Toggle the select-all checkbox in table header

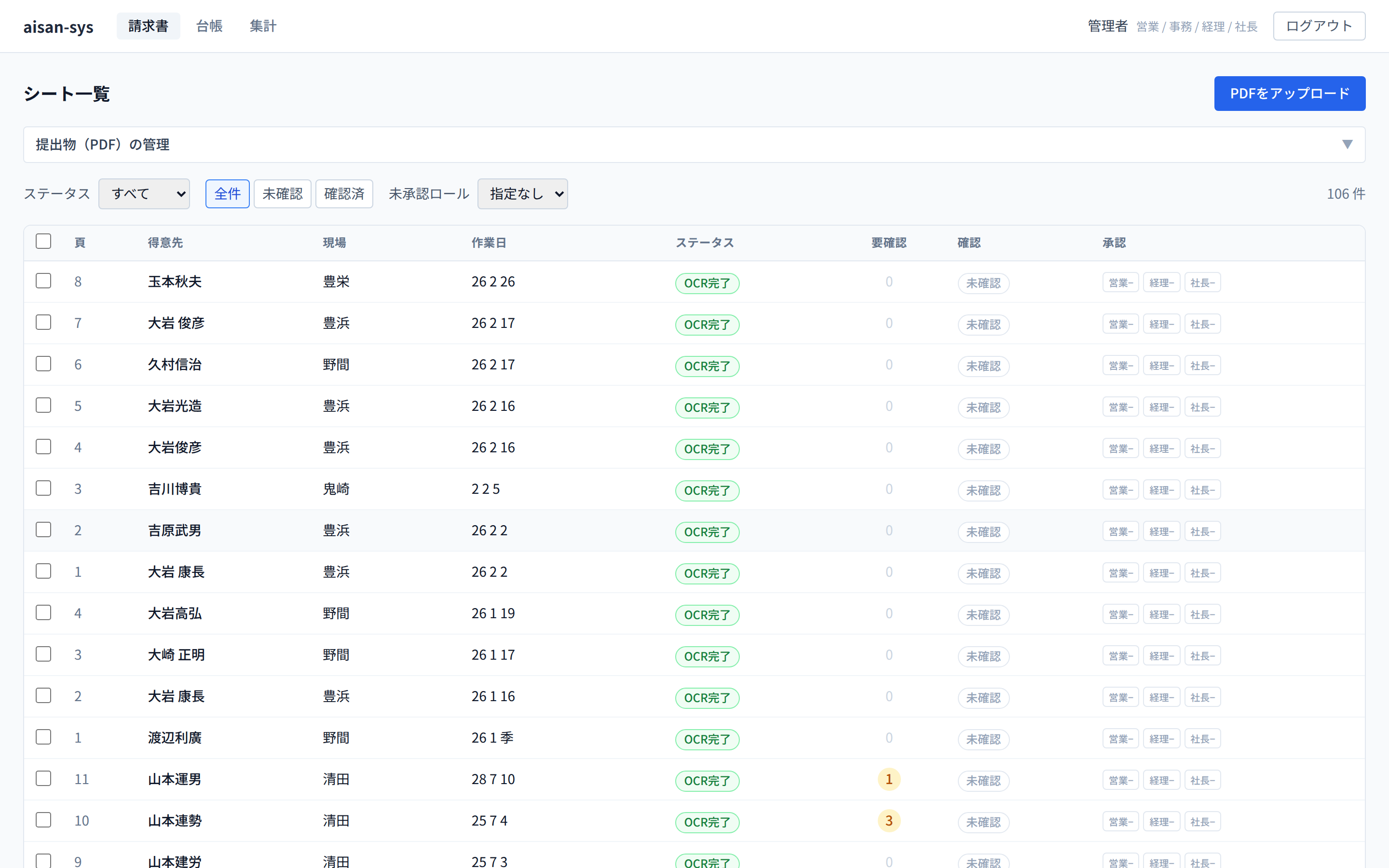click(x=43, y=241)
